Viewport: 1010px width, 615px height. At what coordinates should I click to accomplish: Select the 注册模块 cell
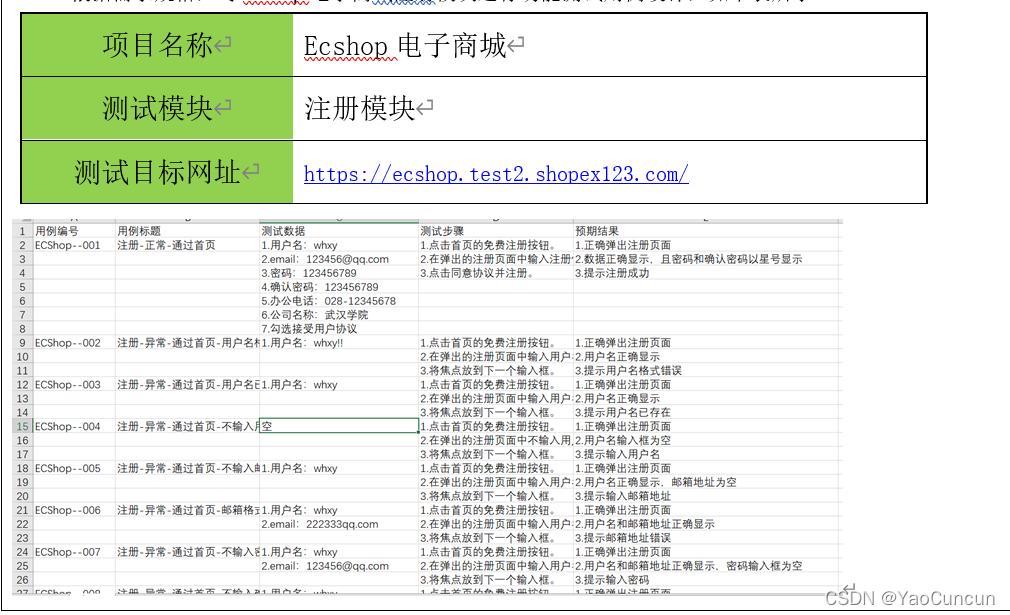point(609,108)
